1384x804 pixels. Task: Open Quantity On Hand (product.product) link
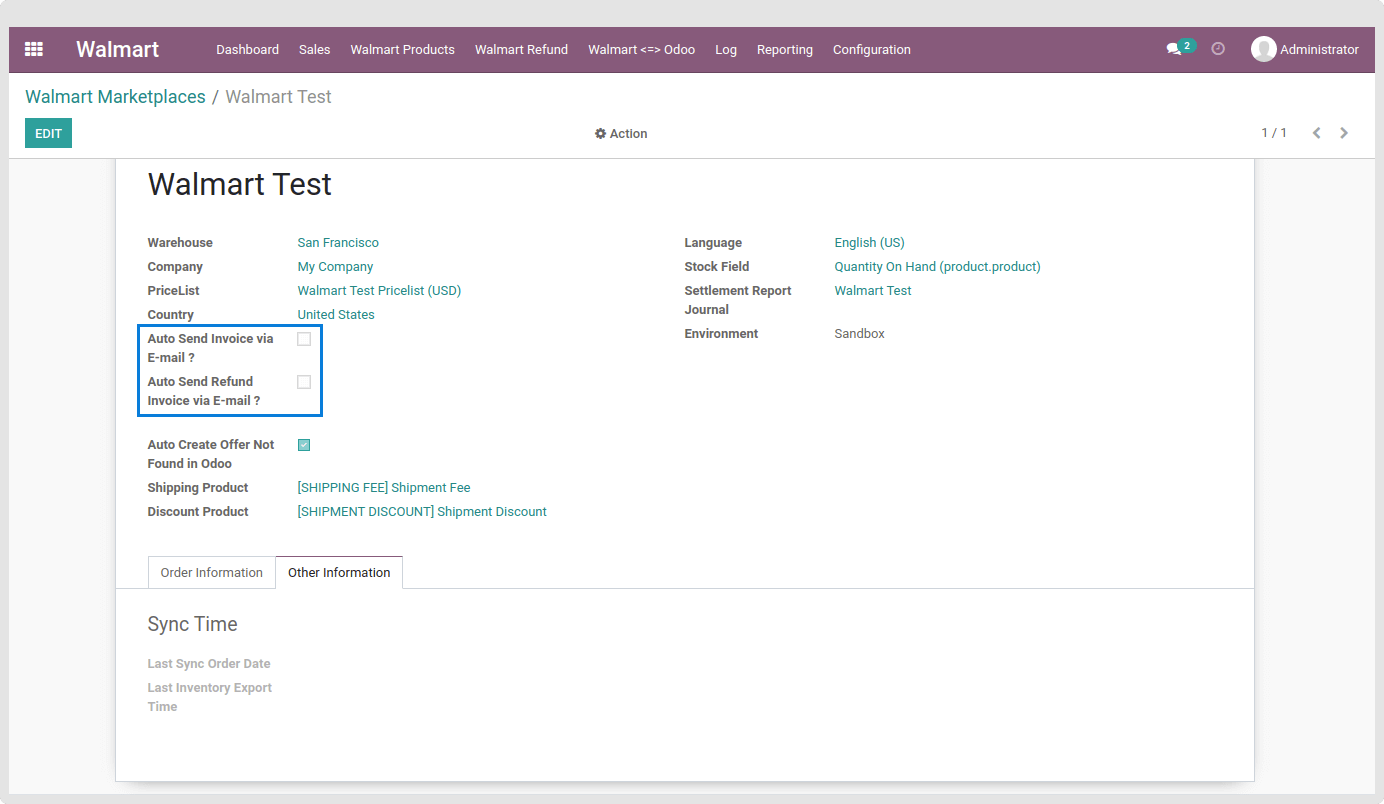click(937, 267)
